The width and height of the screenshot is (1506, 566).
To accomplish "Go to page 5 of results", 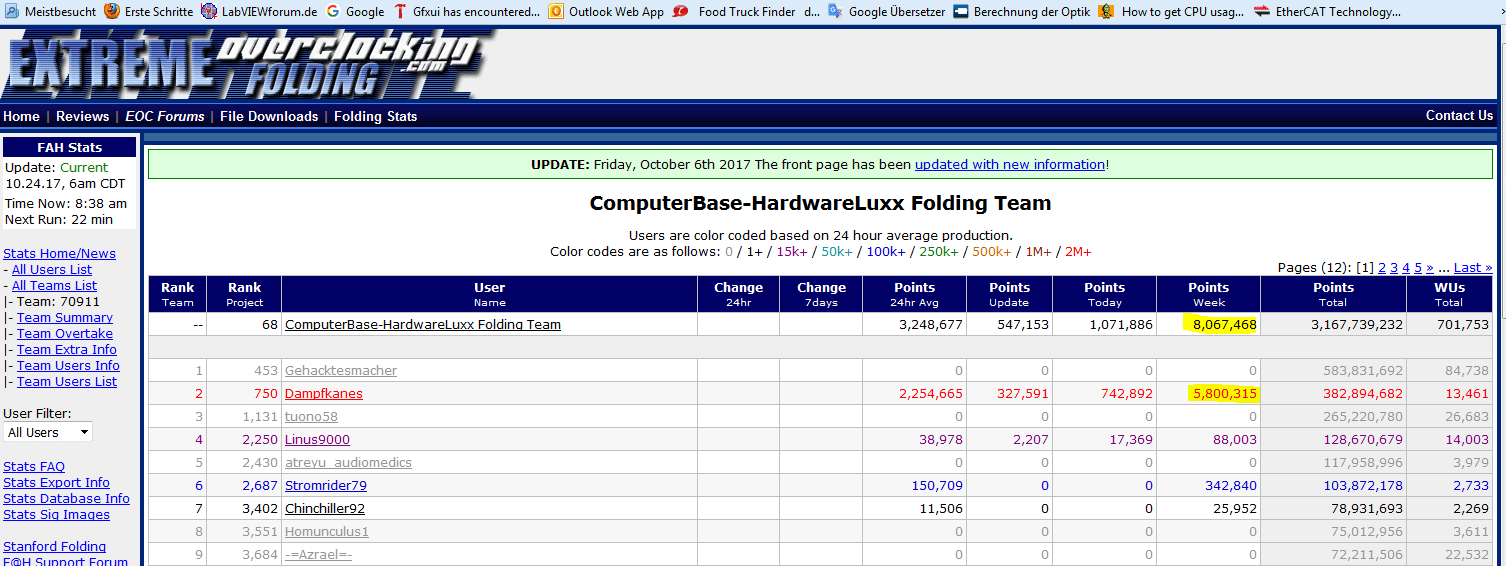I will 1418,267.
